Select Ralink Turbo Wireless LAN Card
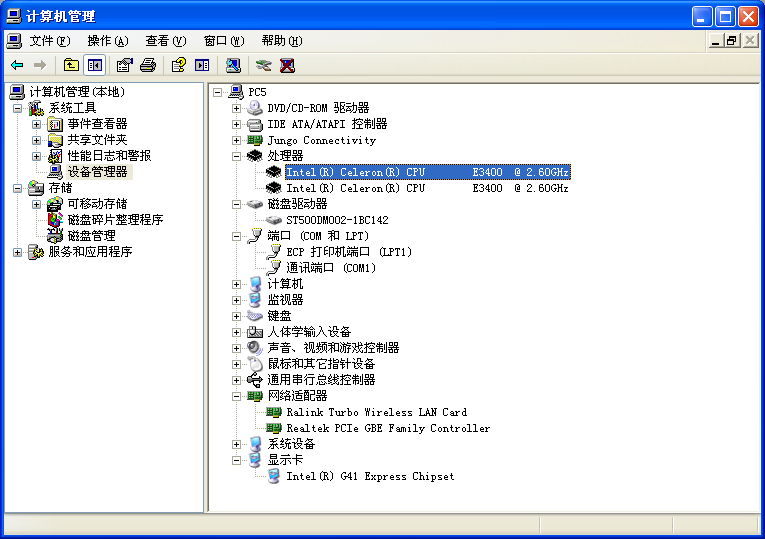The height and width of the screenshot is (539, 765). coord(376,412)
